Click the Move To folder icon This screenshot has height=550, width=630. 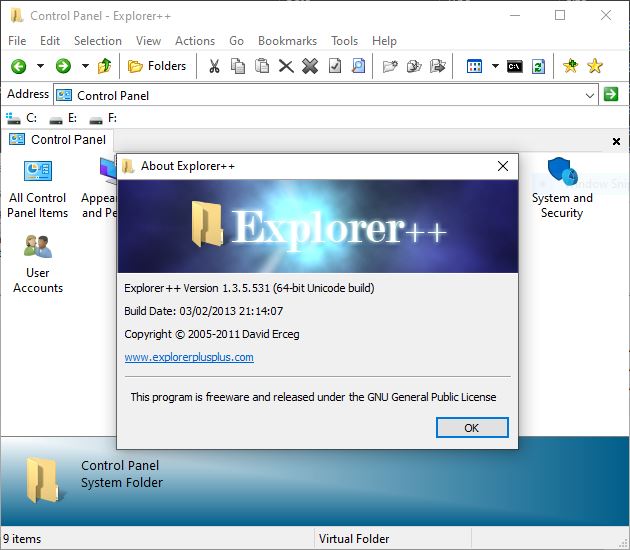click(438, 66)
